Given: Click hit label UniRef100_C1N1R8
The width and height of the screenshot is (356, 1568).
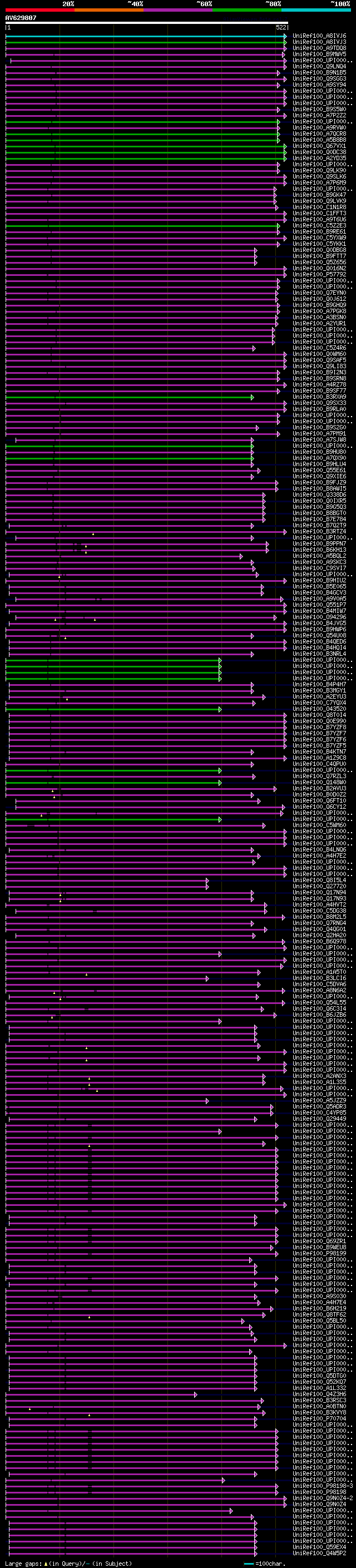Looking at the screenshot, I should [x=319, y=207].
